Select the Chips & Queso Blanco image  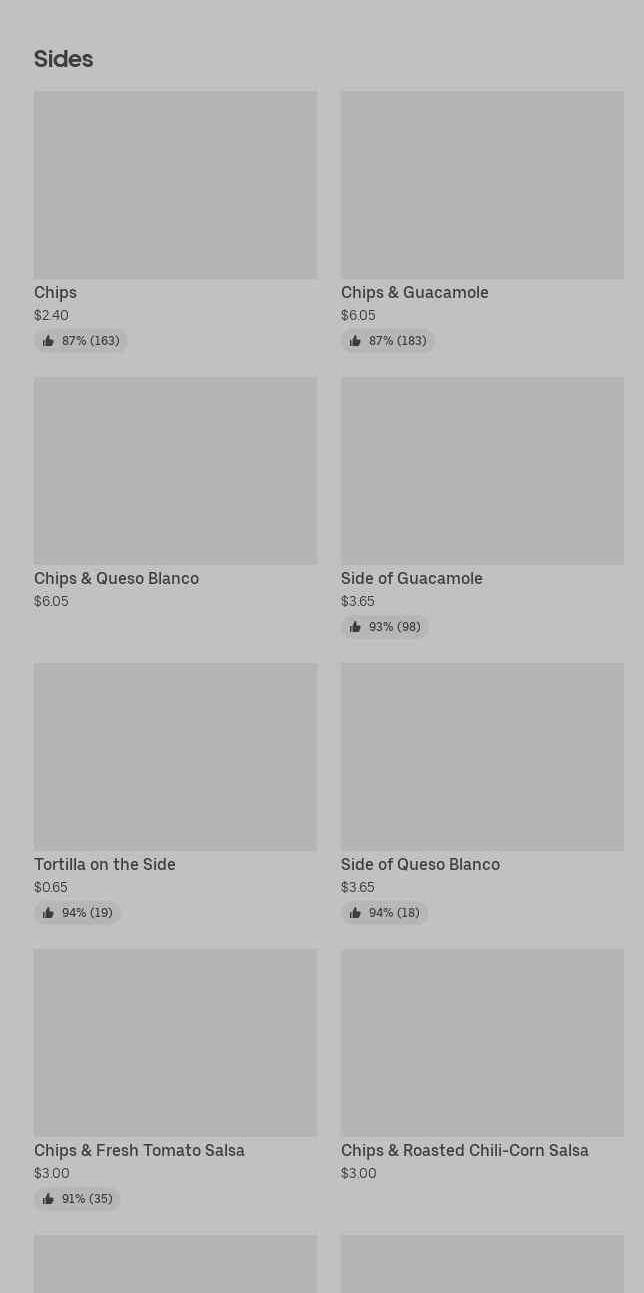coord(175,471)
